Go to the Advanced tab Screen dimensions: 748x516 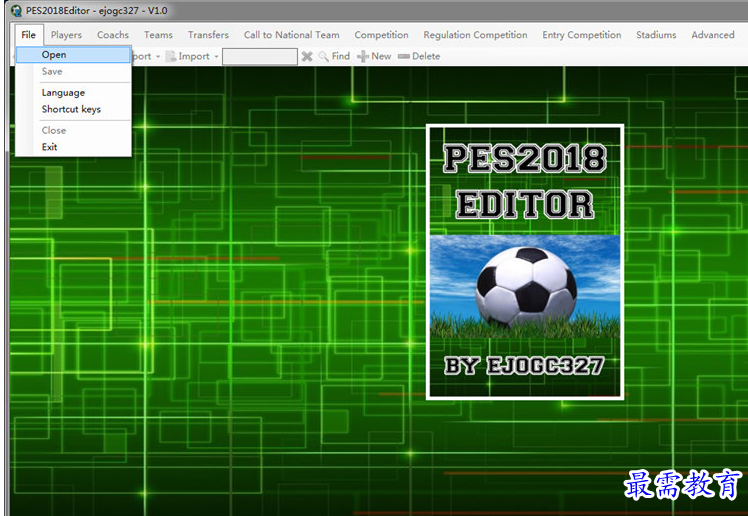713,35
